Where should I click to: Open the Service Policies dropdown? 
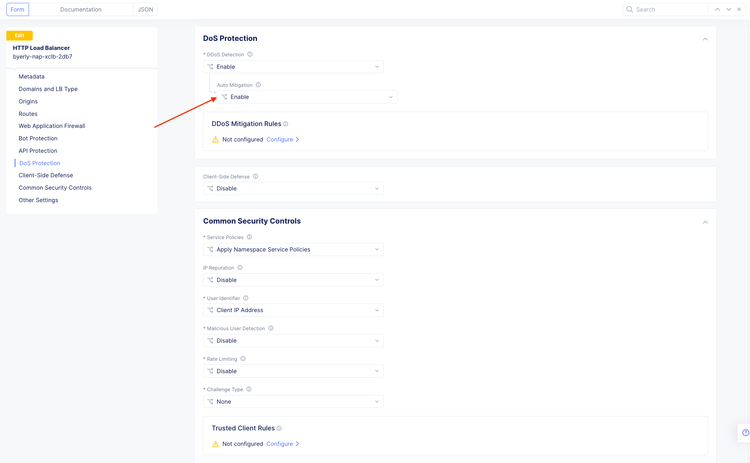293,249
